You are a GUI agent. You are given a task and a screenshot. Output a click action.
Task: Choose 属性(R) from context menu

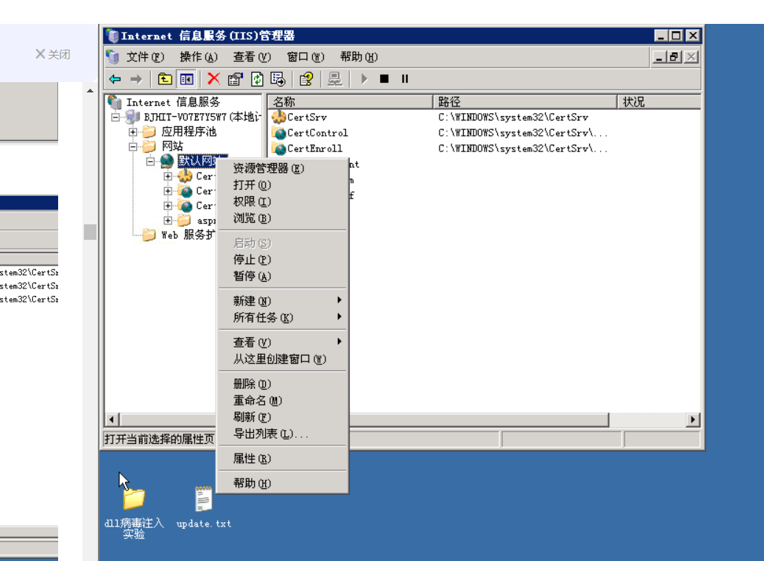pos(282,458)
